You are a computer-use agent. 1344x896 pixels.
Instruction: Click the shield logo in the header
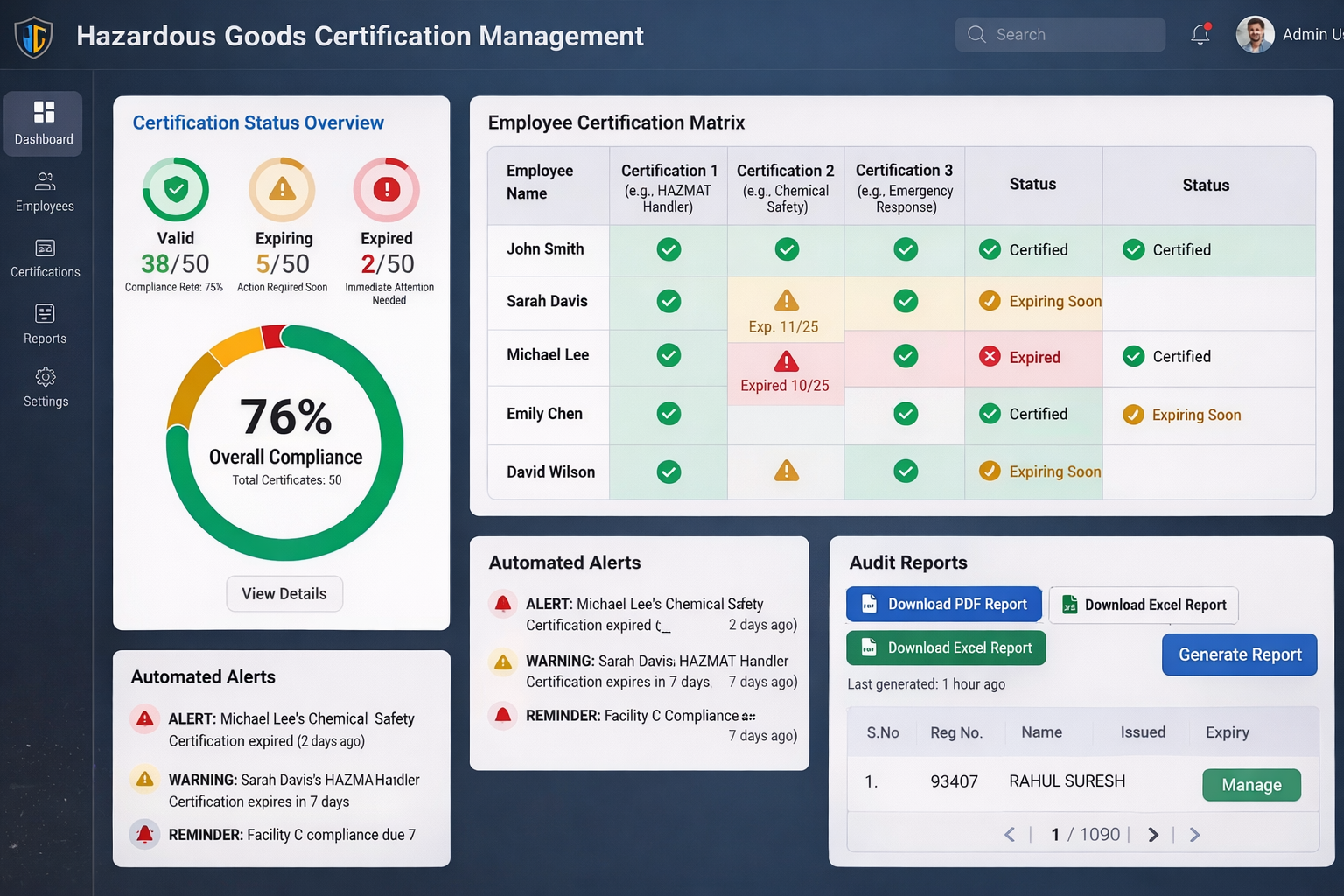[33, 37]
